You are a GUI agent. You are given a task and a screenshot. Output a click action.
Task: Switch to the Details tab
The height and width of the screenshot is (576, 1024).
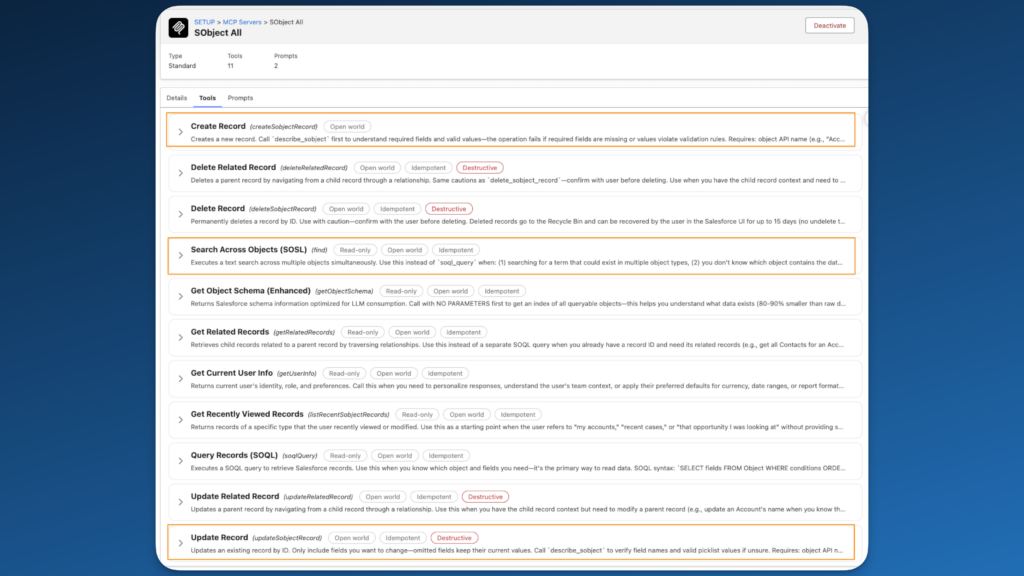click(x=176, y=98)
